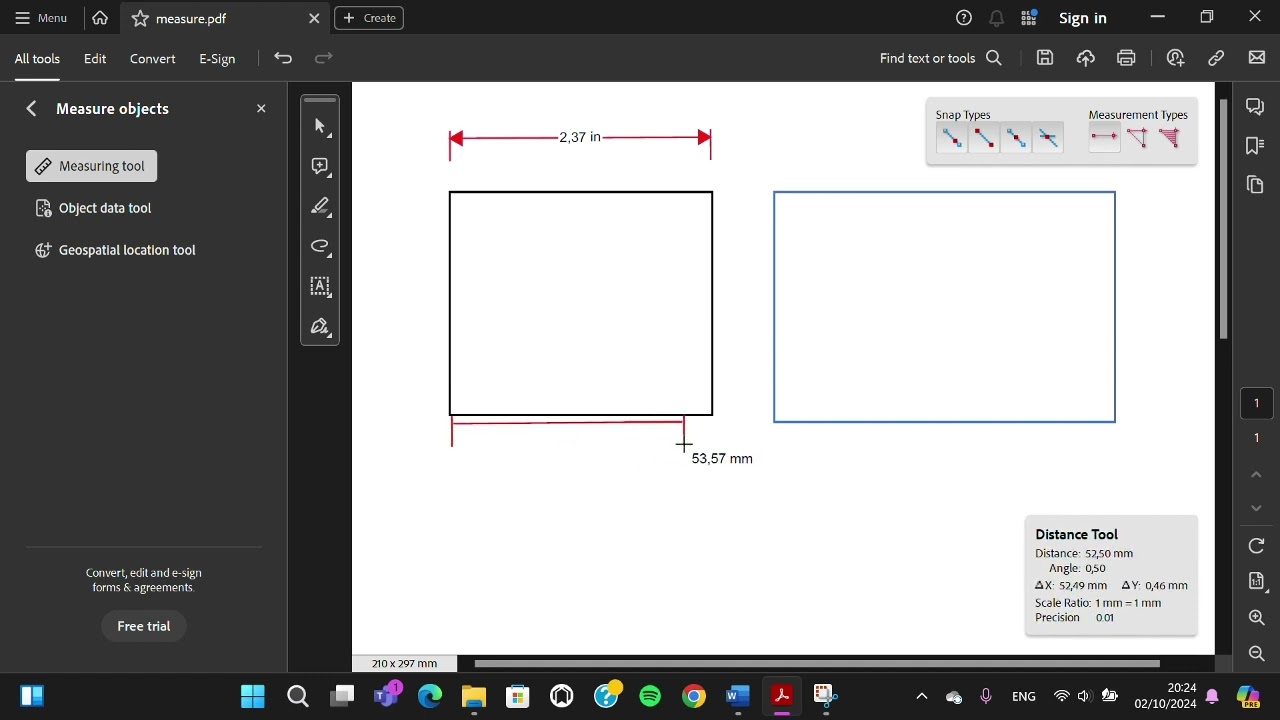Toggle Snap to Midpoints snap type
Viewport: 1280px width, 720px height.
1016,138
